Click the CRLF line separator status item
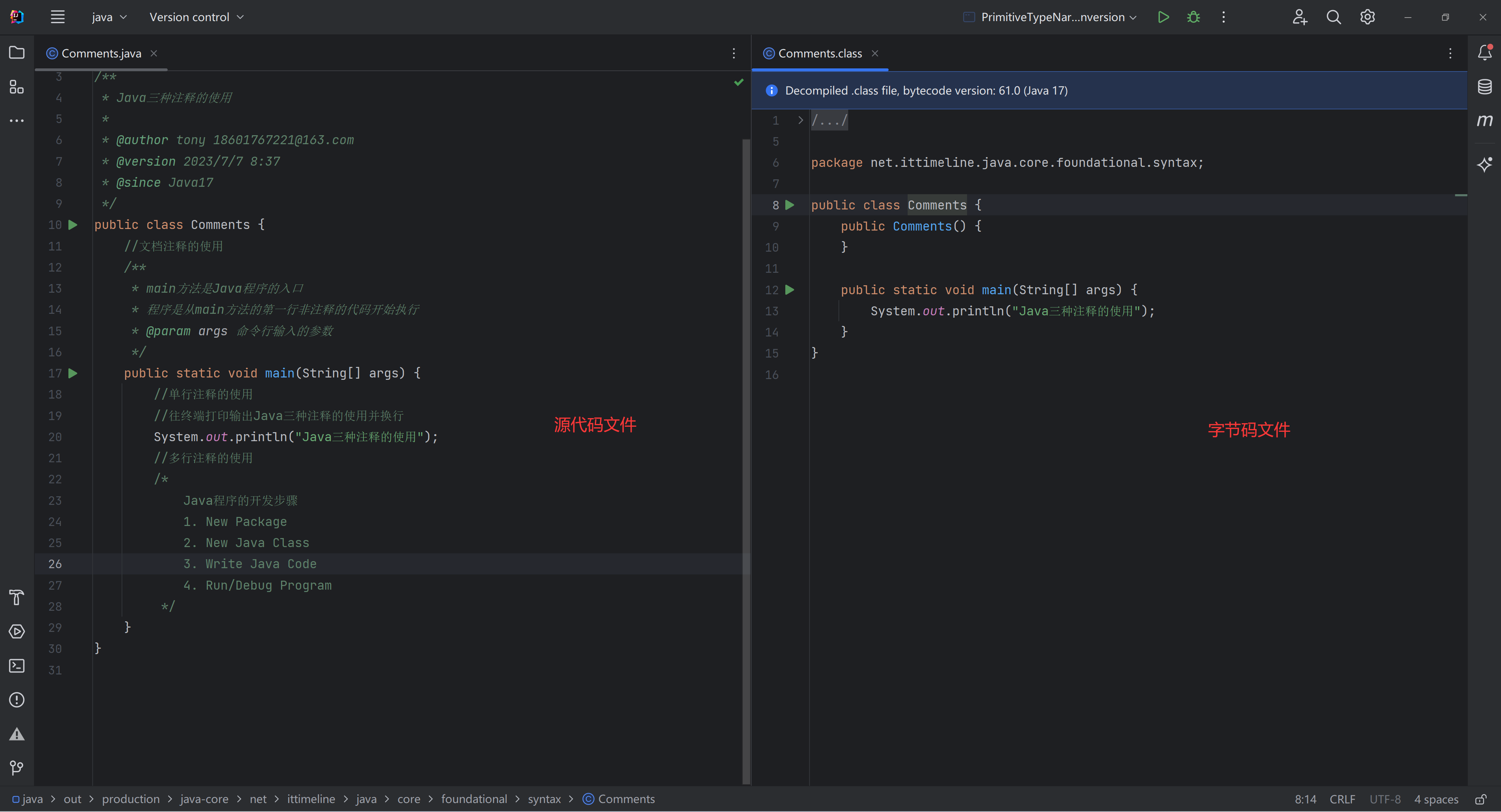This screenshot has height=812, width=1501. click(x=1343, y=799)
